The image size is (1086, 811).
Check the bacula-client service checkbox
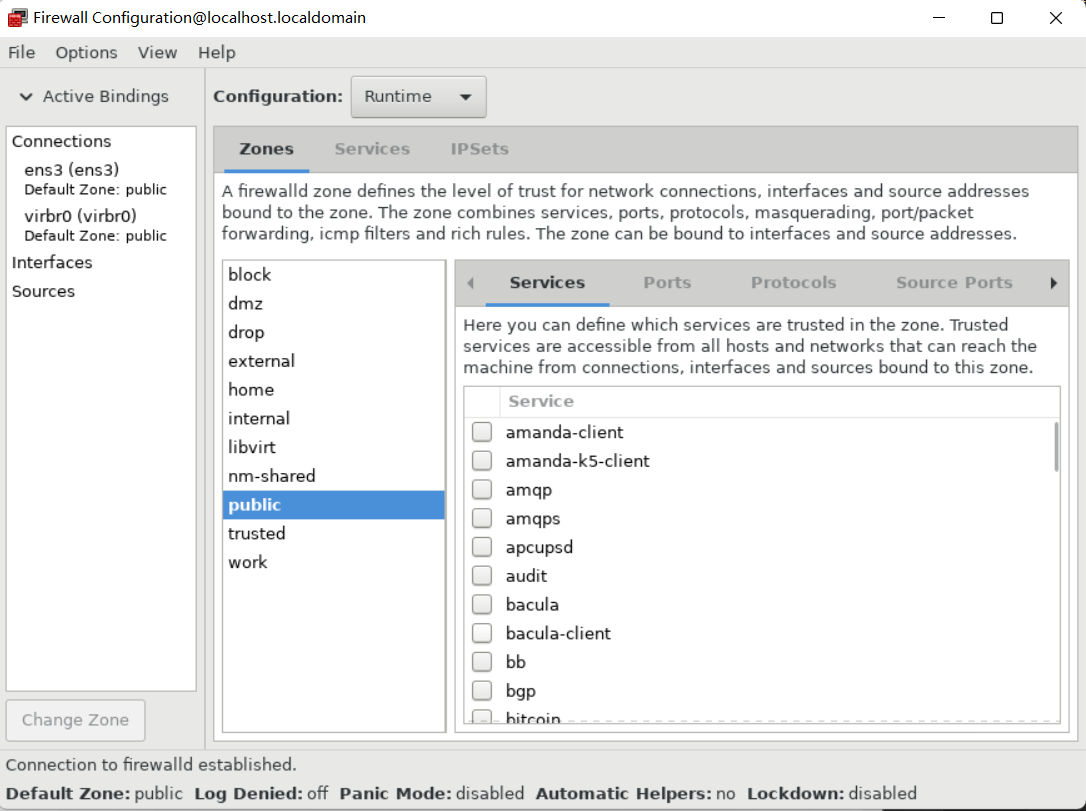482,633
